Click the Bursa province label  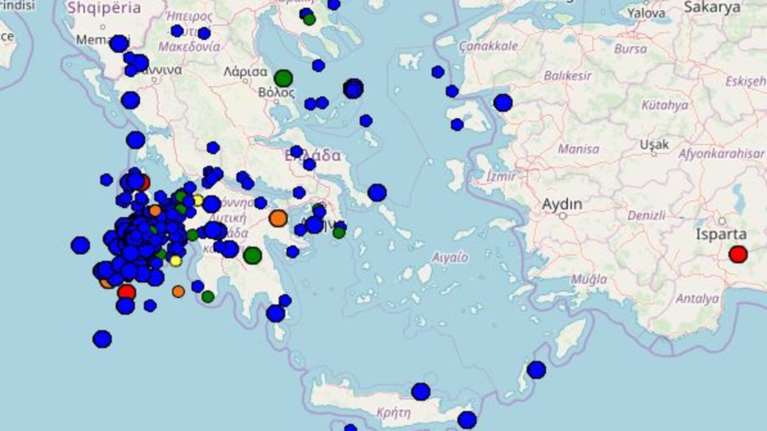click(631, 49)
